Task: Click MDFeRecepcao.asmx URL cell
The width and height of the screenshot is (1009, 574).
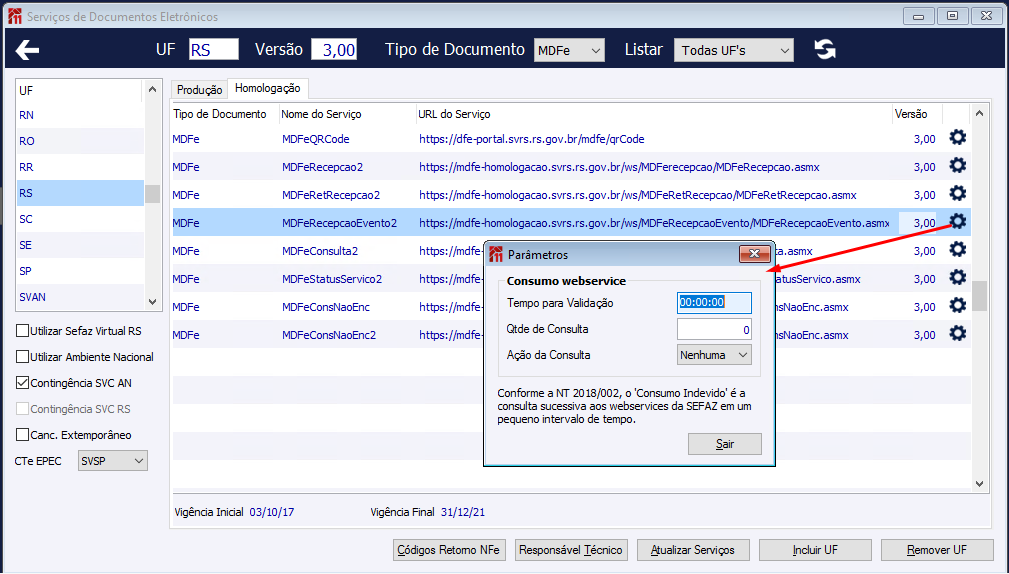Action: (x=619, y=167)
